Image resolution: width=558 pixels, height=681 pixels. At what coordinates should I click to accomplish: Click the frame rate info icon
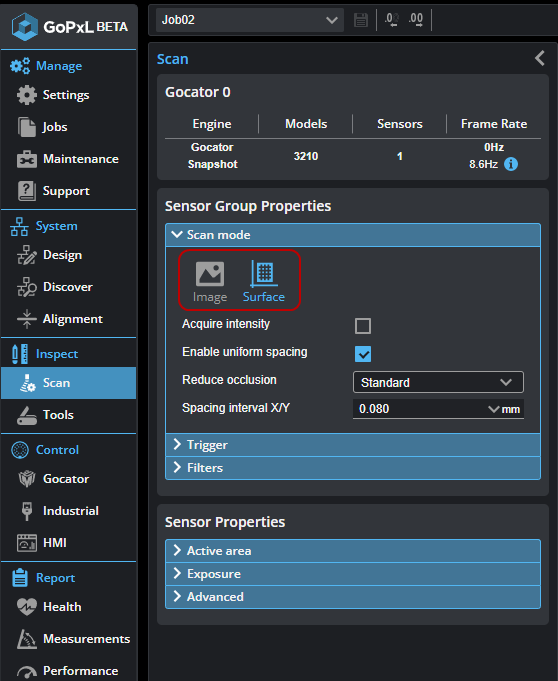tap(511, 164)
